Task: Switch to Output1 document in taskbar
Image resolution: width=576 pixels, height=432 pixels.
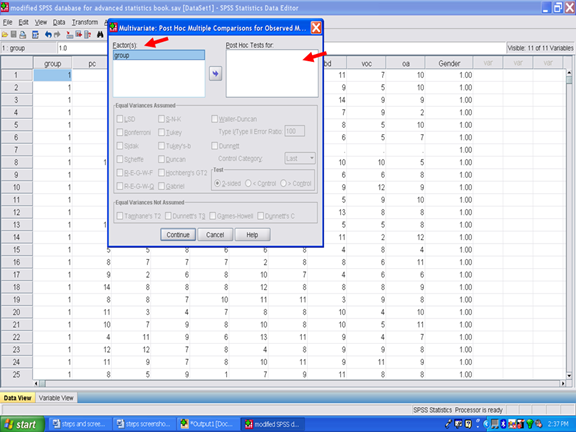Action: coord(208,424)
